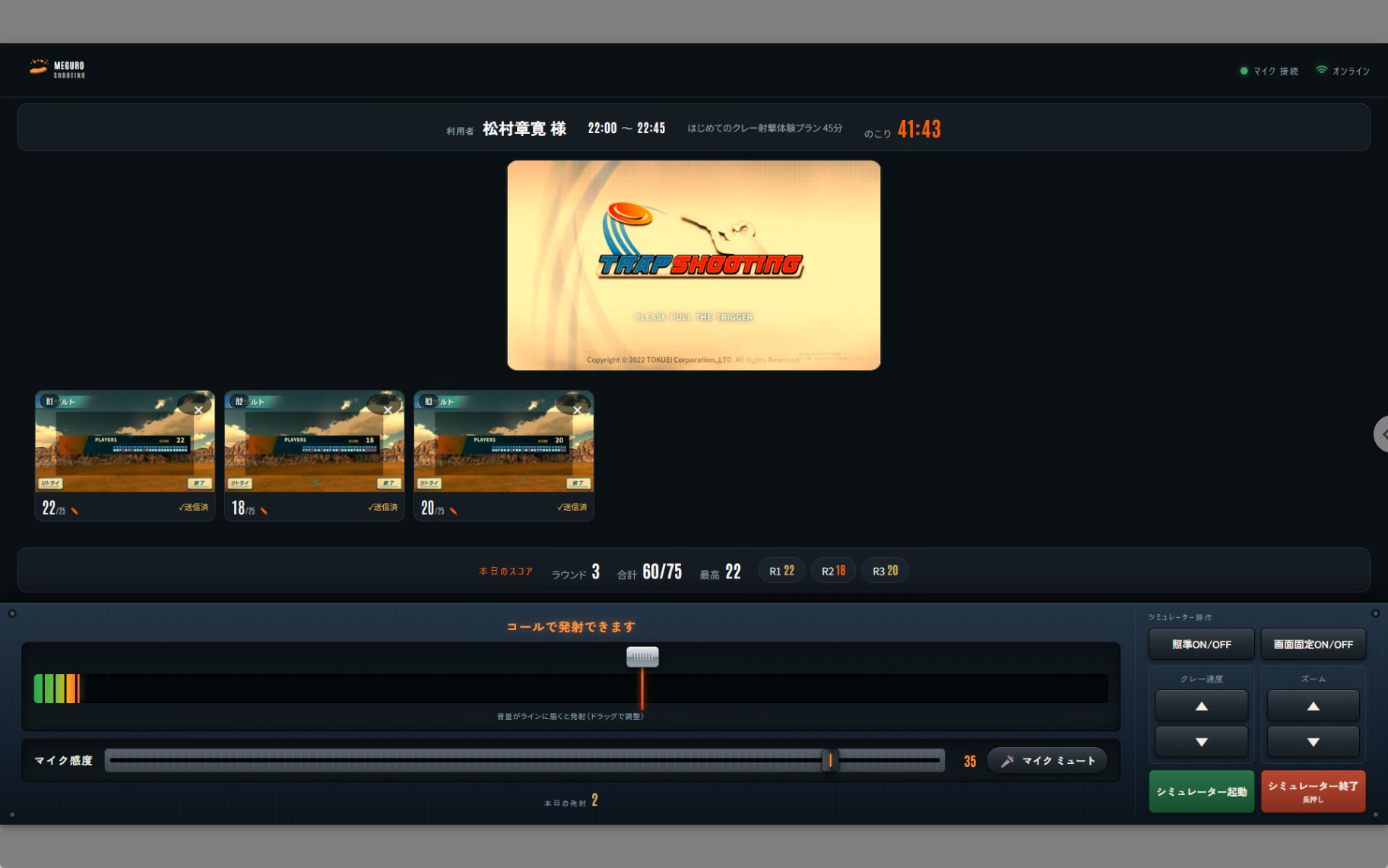This screenshot has height=868, width=1388.
Task: Mute the microphone with マイクミュート
Action: (1047, 761)
